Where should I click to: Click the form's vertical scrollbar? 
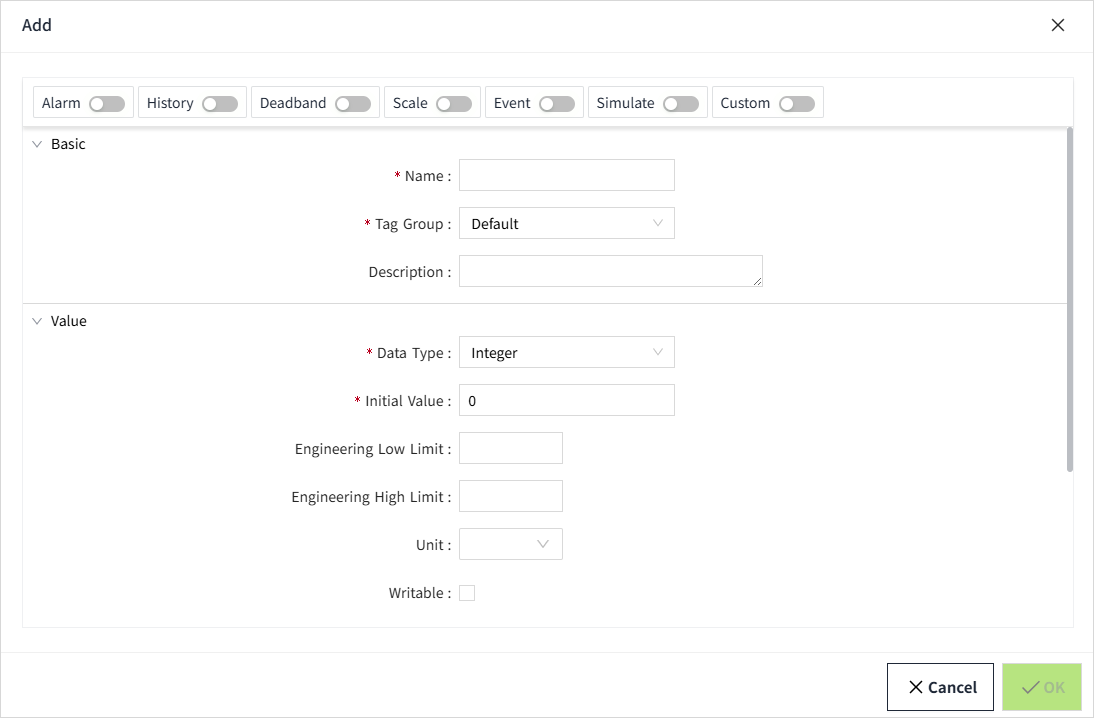point(1069,300)
